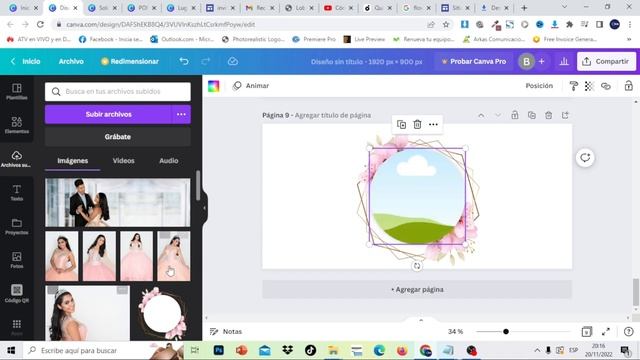The width and height of the screenshot is (640, 360).
Task: Move page 9 up with chevron
Action: coord(481,116)
